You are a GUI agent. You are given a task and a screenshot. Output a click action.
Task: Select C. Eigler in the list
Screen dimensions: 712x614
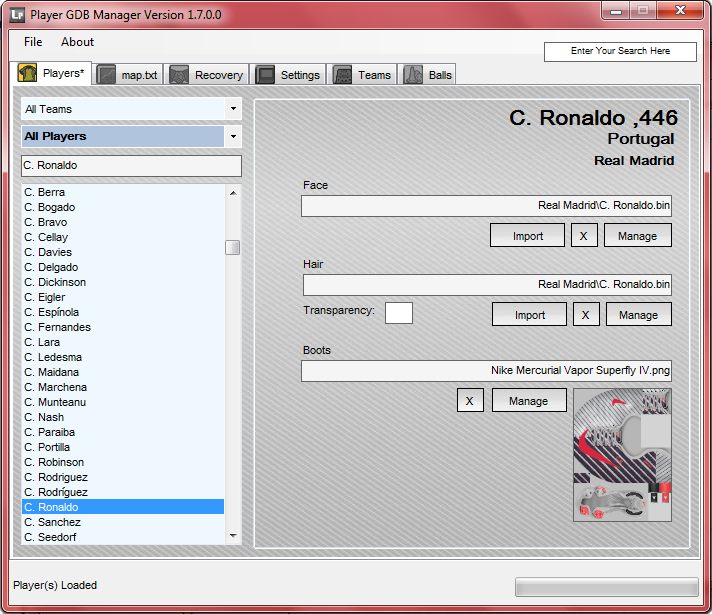click(123, 297)
